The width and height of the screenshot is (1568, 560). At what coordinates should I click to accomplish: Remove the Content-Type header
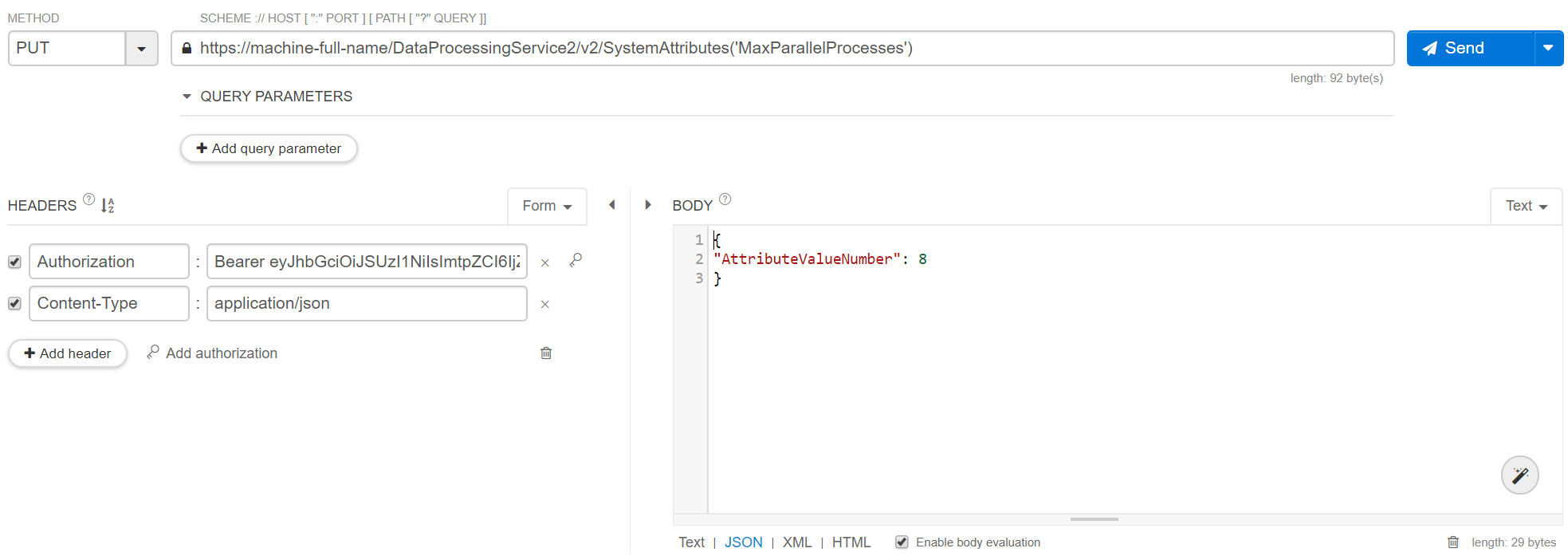click(x=545, y=304)
